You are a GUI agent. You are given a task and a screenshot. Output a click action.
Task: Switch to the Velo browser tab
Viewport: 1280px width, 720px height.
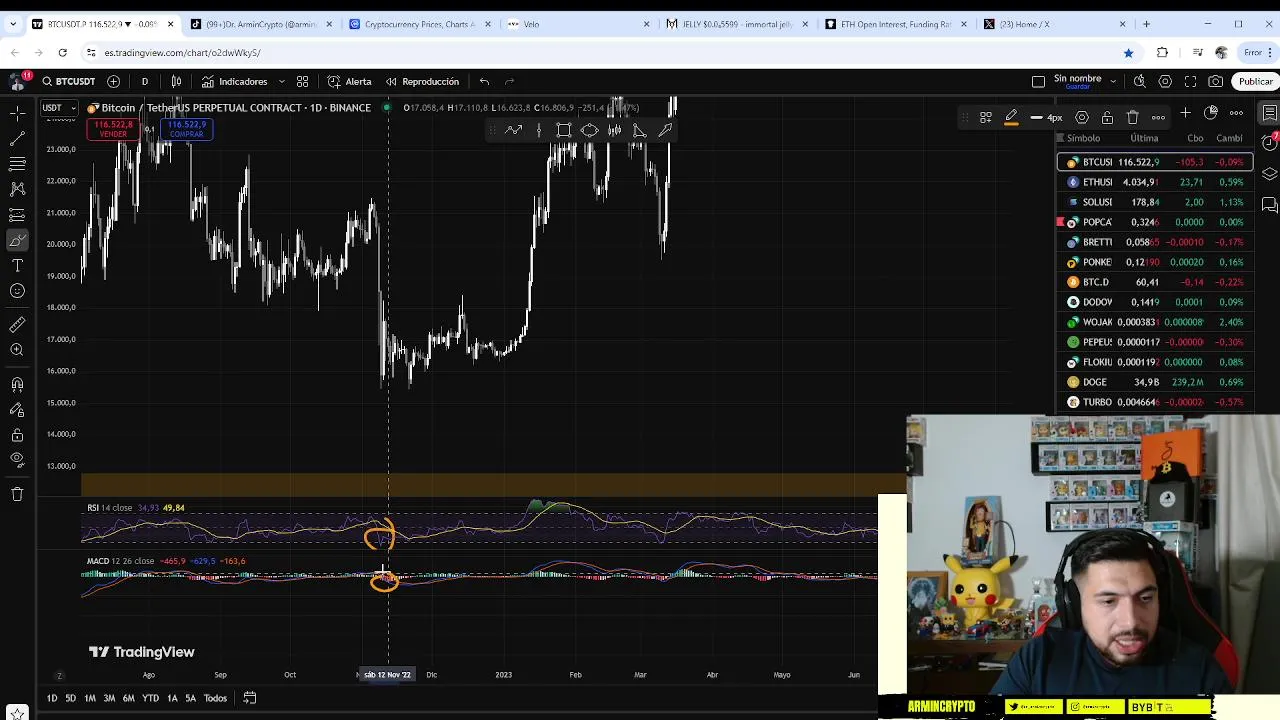[576, 24]
